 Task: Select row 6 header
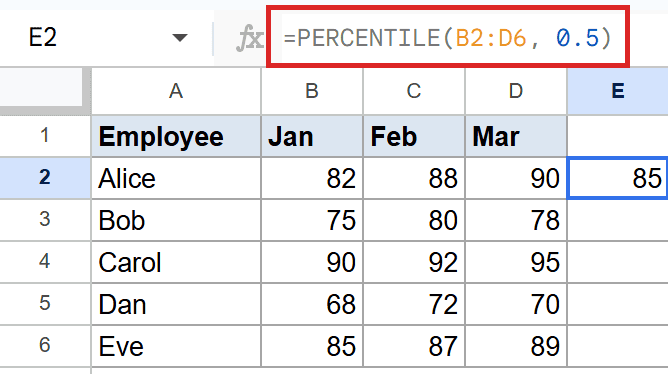pyautogui.click(x=45, y=345)
